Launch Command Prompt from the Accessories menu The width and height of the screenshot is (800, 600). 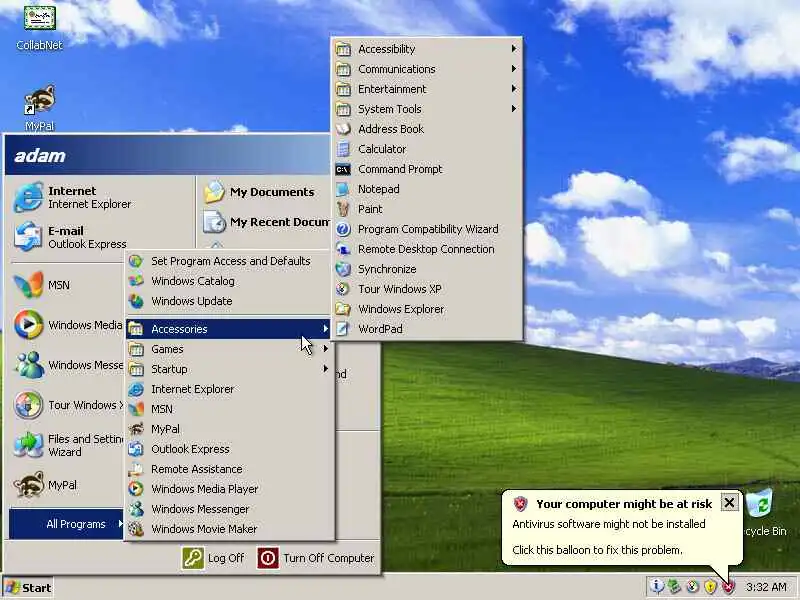[428, 169]
